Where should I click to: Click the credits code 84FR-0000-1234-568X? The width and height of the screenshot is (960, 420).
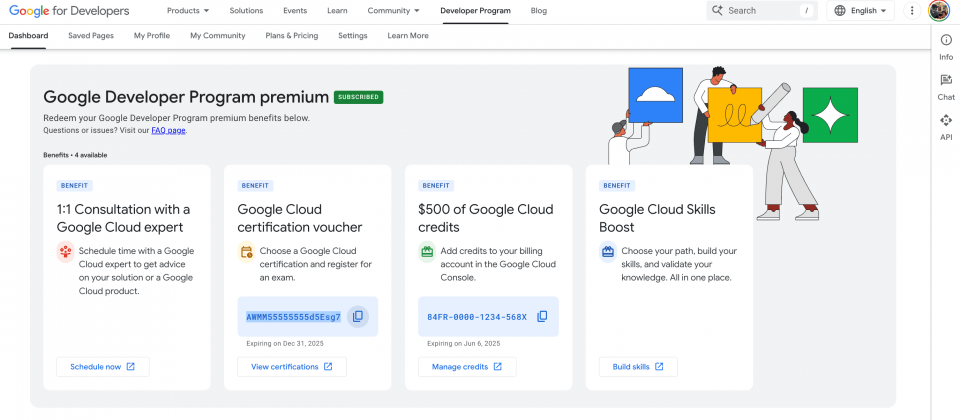coord(477,317)
